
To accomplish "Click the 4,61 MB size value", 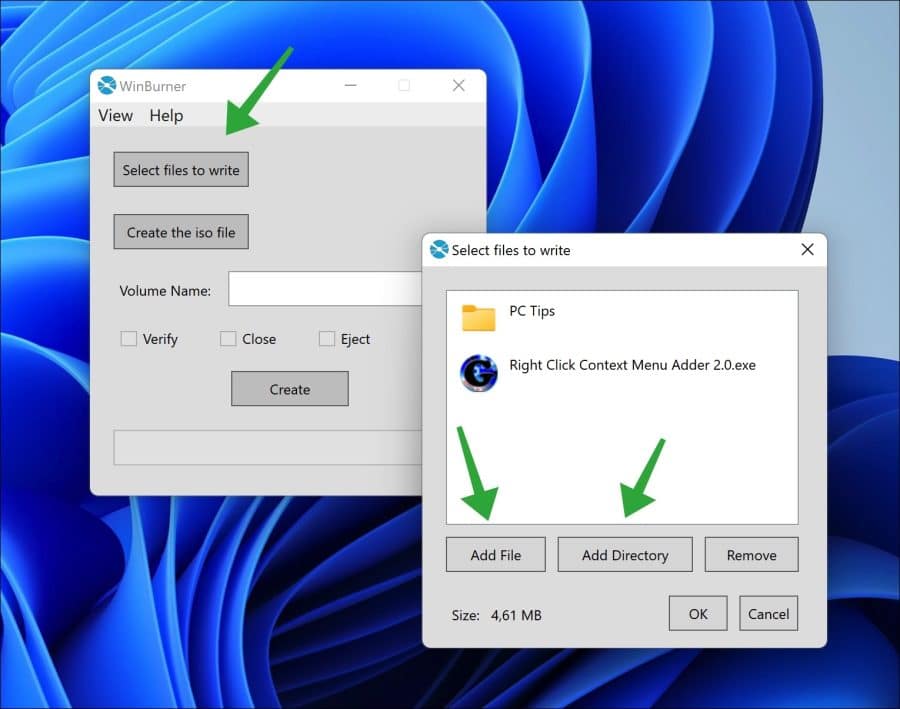I will (516, 615).
